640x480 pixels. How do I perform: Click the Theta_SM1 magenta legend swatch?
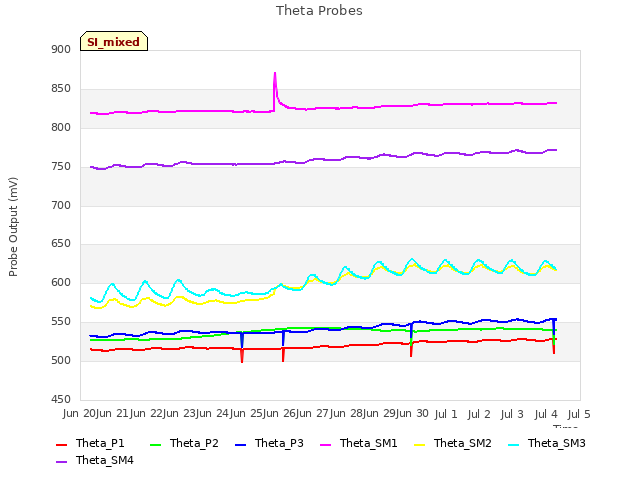pyautogui.click(x=326, y=444)
